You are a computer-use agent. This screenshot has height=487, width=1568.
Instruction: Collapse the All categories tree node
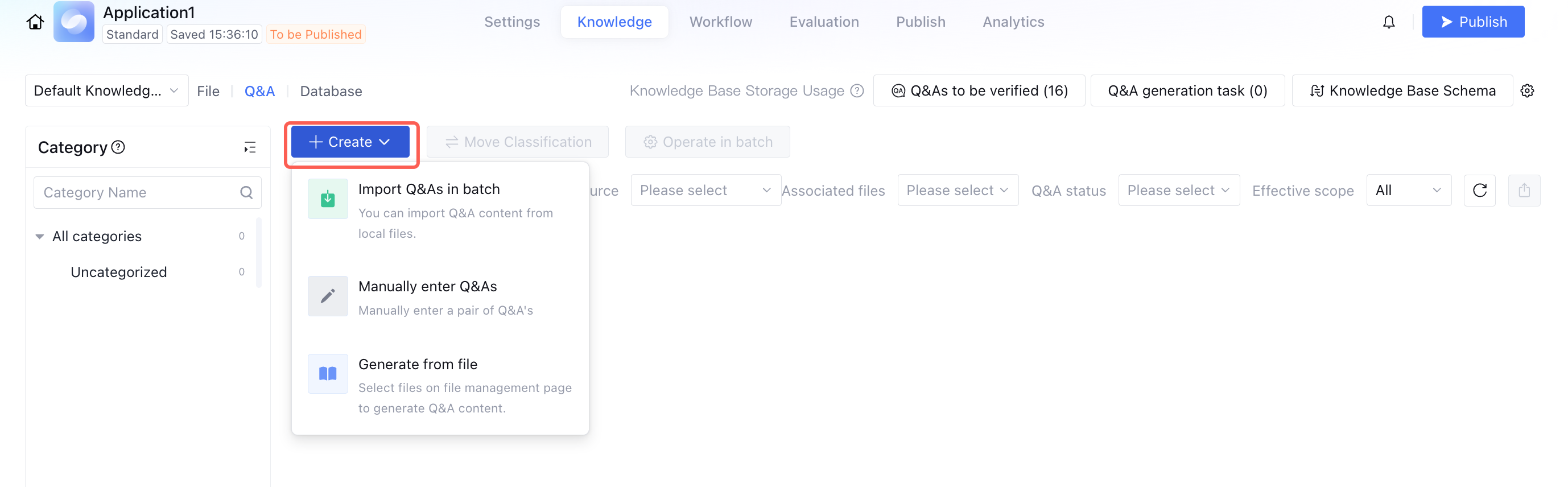[40, 236]
